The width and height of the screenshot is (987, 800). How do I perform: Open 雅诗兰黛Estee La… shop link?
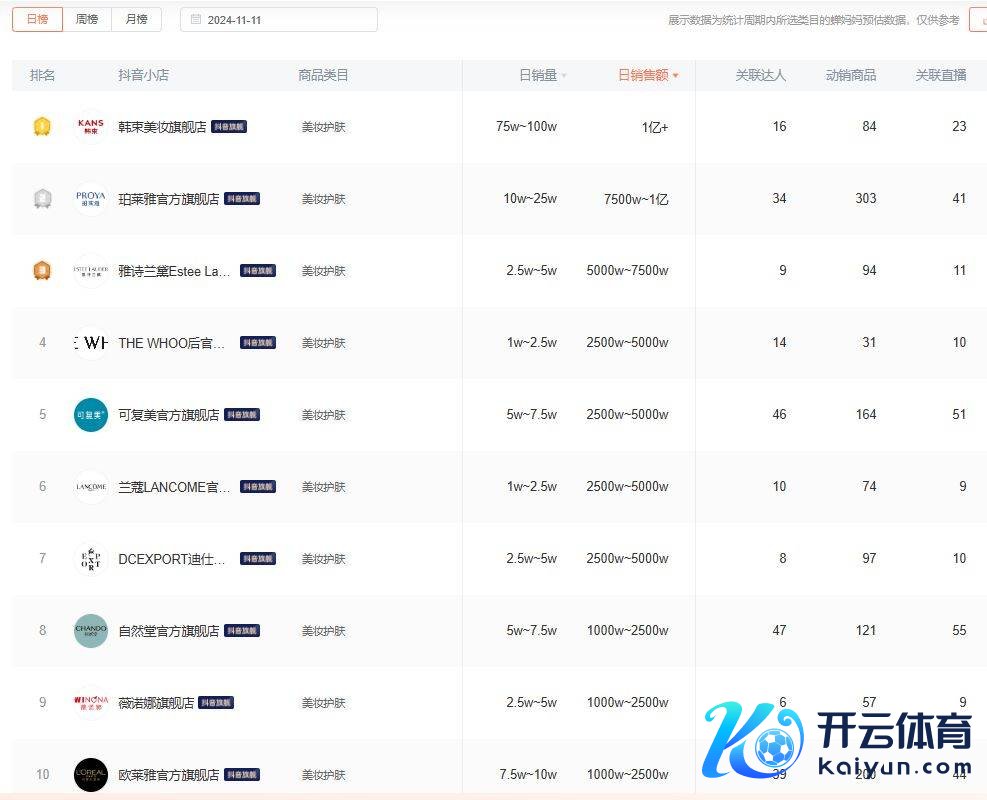174,271
